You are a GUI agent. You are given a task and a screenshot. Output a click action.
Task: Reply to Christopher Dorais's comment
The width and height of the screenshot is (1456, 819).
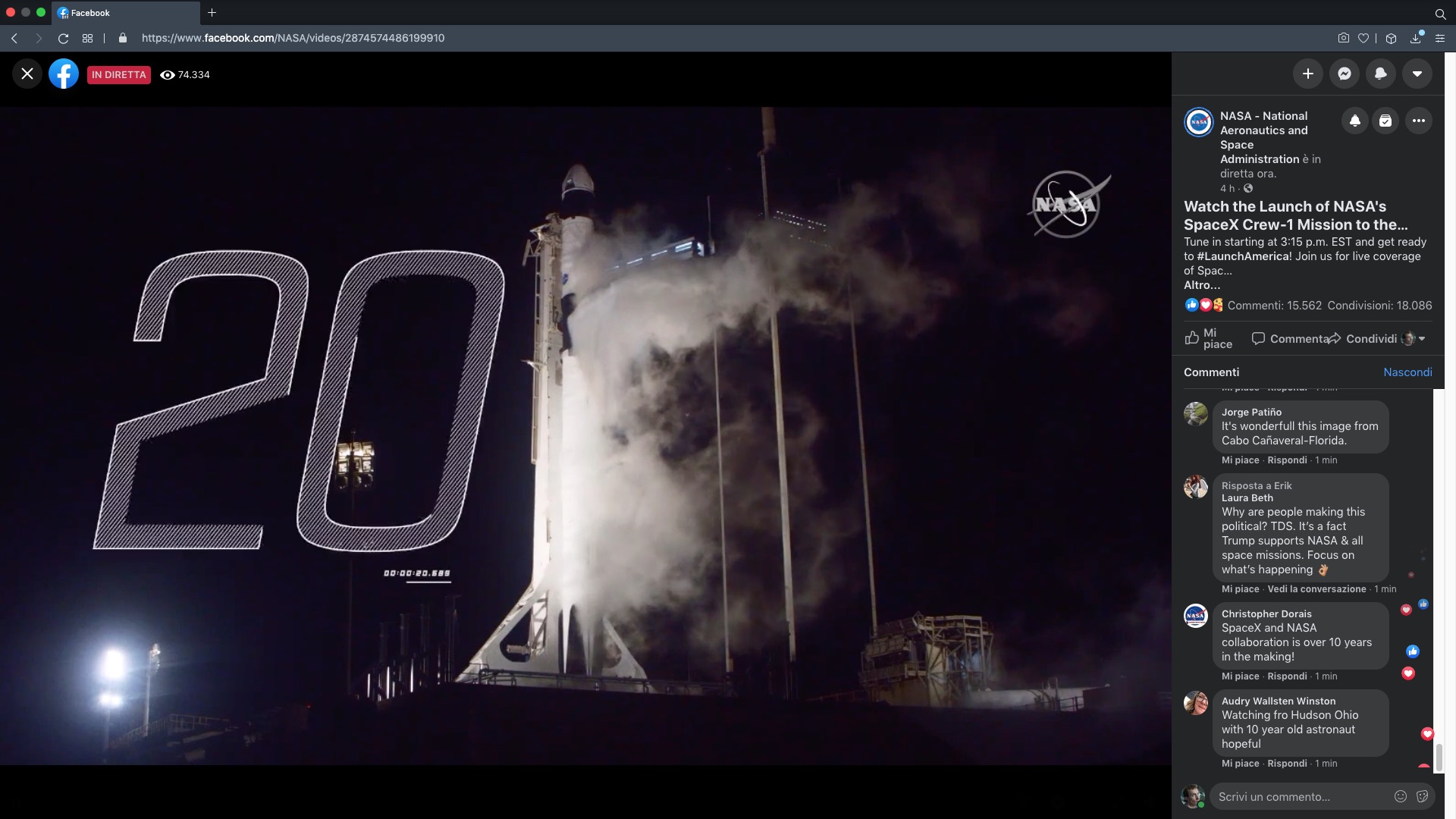(x=1287, y=676)
